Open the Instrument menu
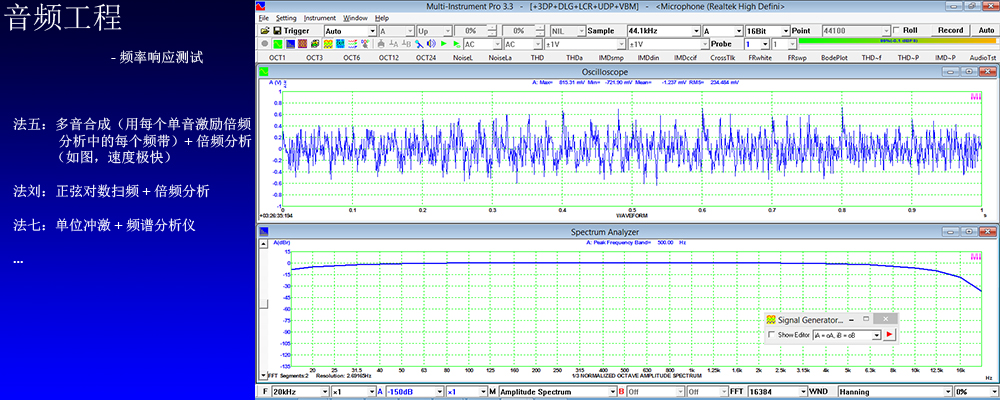Screen dimensions: 1000x400 pos(320,18)
